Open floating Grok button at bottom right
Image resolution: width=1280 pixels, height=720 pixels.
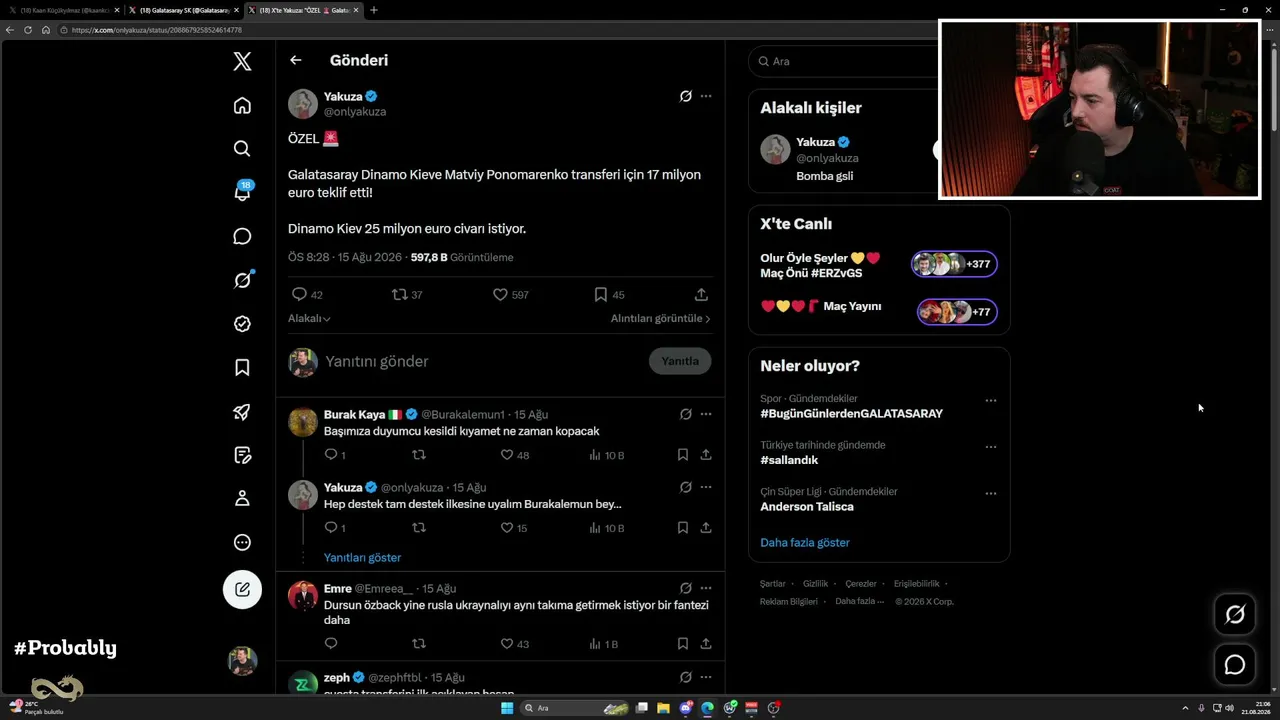pyautogui.click(x=1235, y=614)
